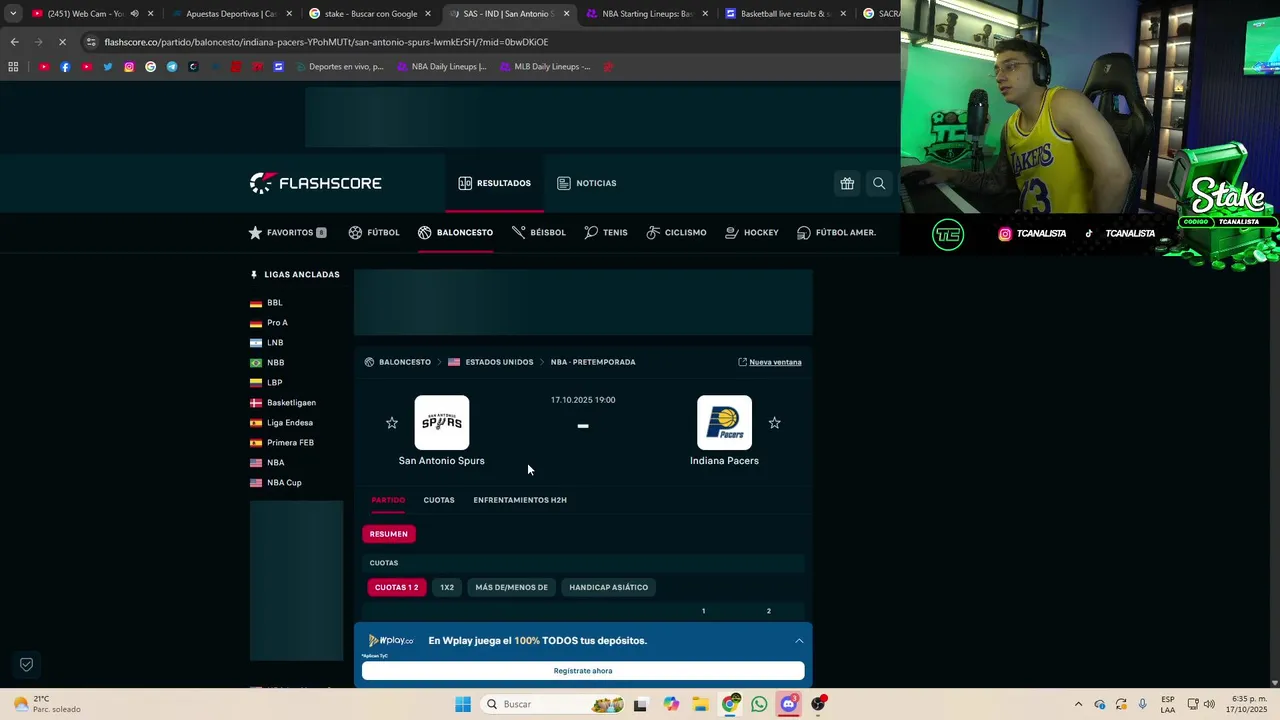
Task: Open the match in Nueva ventana
Action: (x=770, y=362)
